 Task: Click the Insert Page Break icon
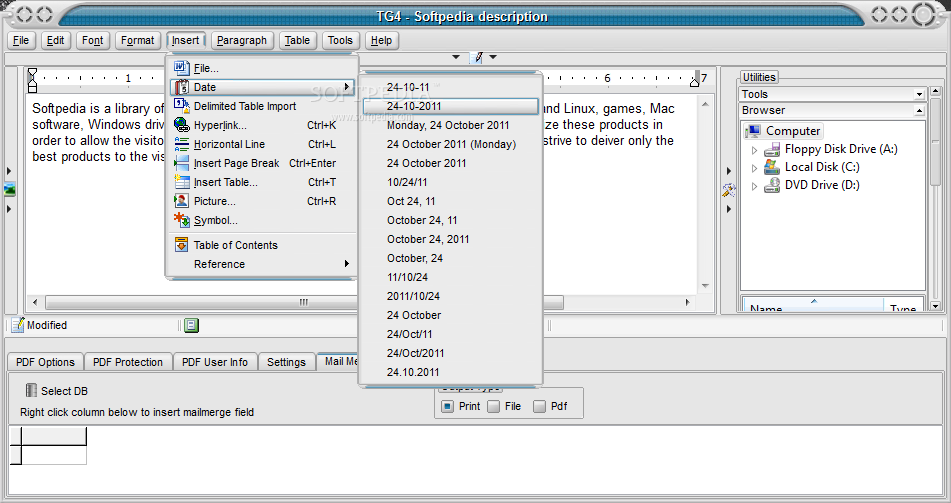tap(181, 163)
